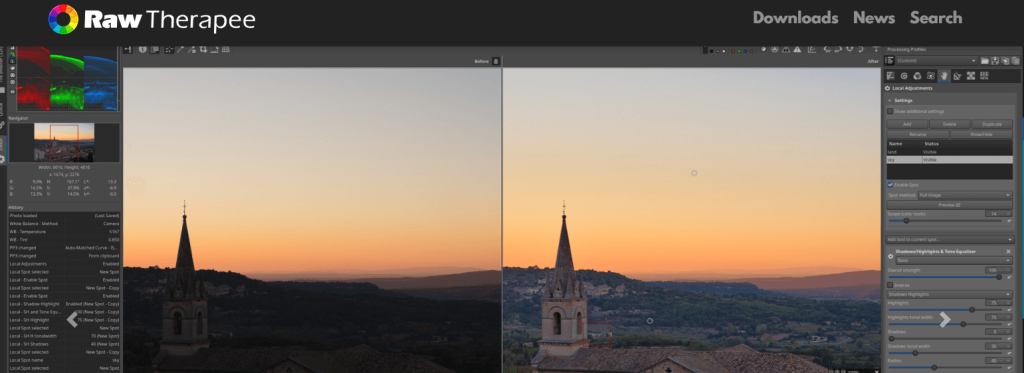Click the Rename spot button
Viewport: 1024px width, 373px height.
pyautogui.click(x=918, y=135)
